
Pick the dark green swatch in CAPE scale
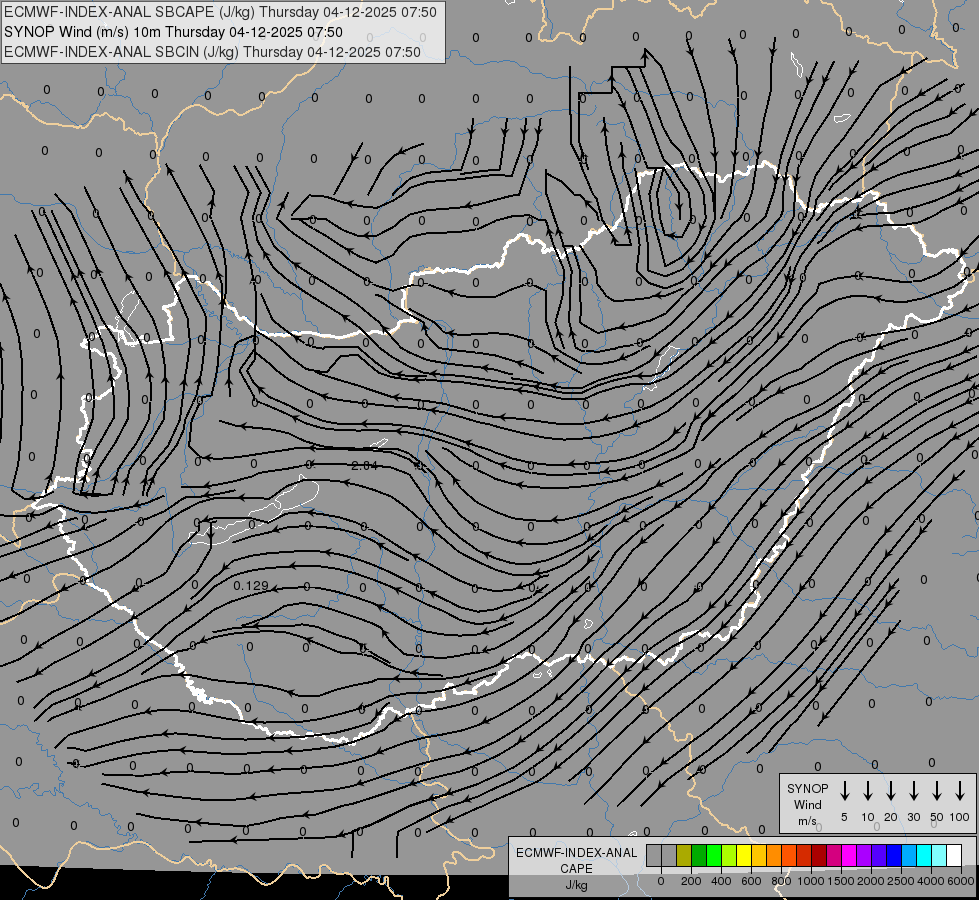(x=699, y=856)
